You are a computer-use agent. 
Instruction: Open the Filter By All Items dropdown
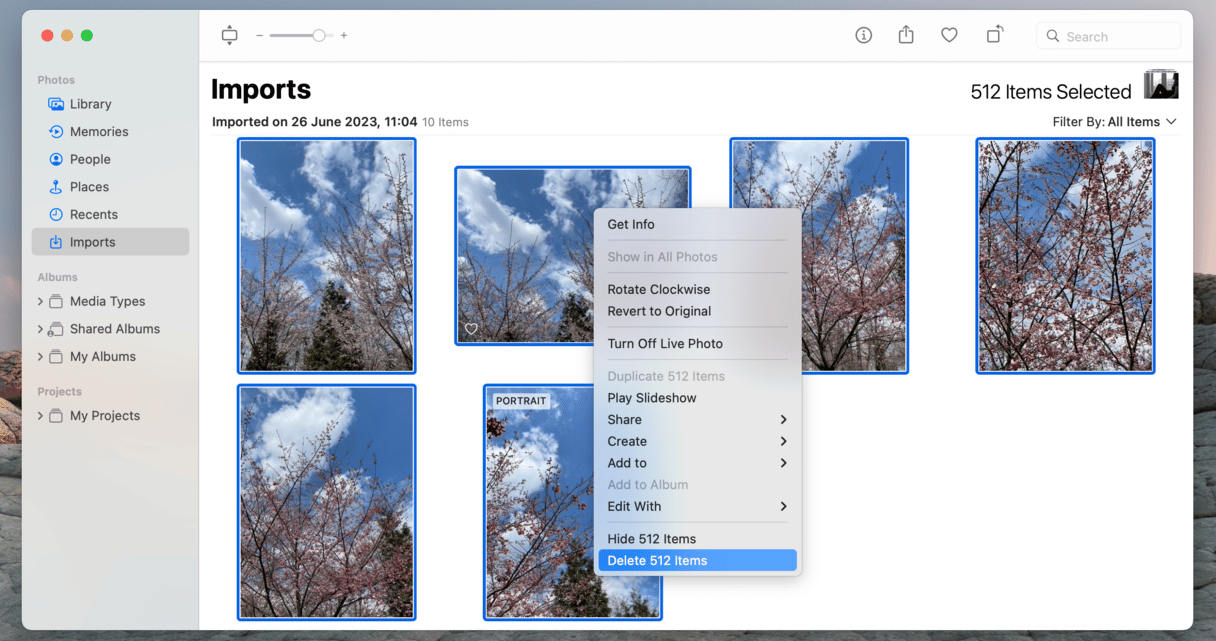pos(1114,122)
